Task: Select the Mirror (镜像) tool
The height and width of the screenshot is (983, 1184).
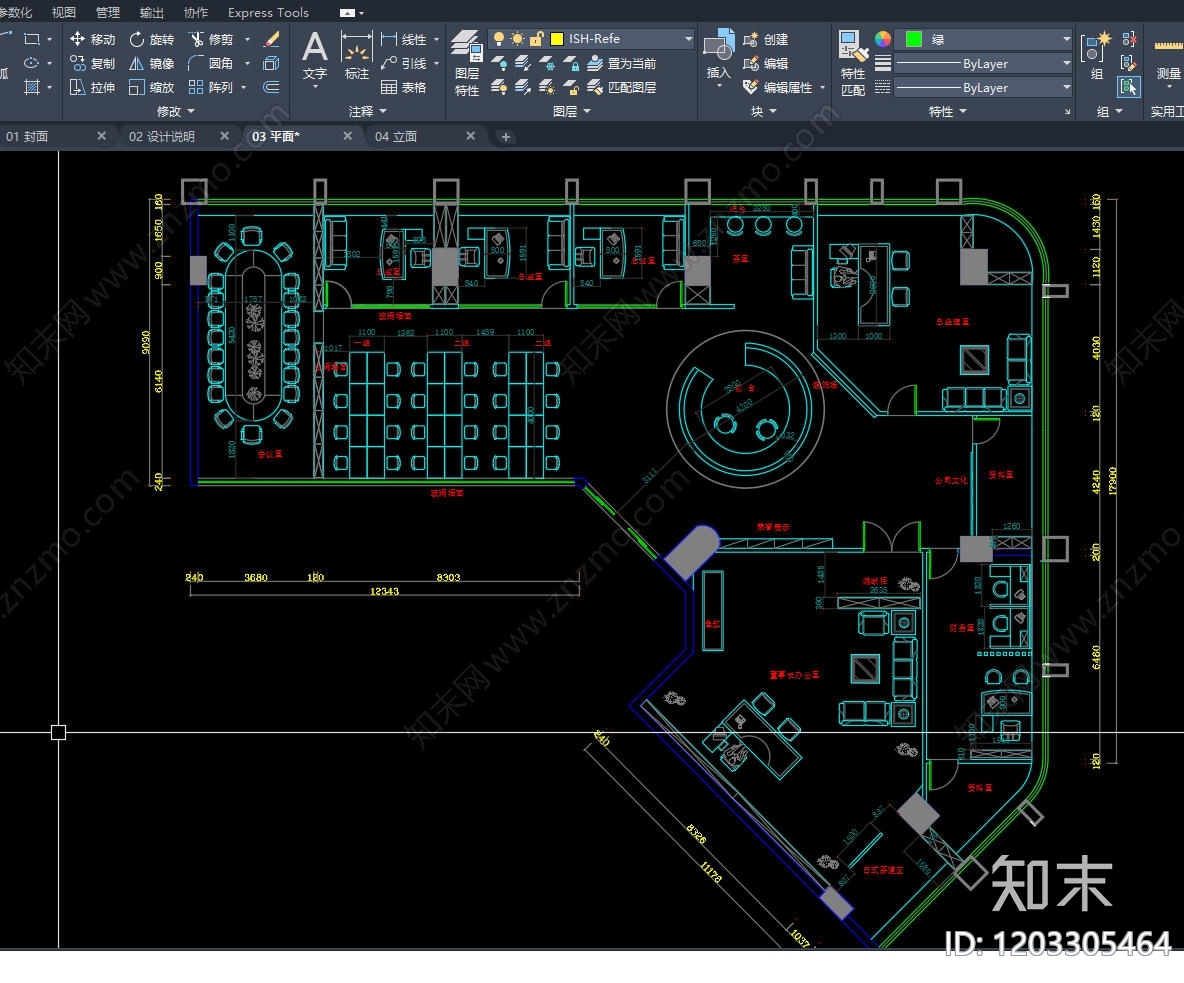Action: coord(152,63)
